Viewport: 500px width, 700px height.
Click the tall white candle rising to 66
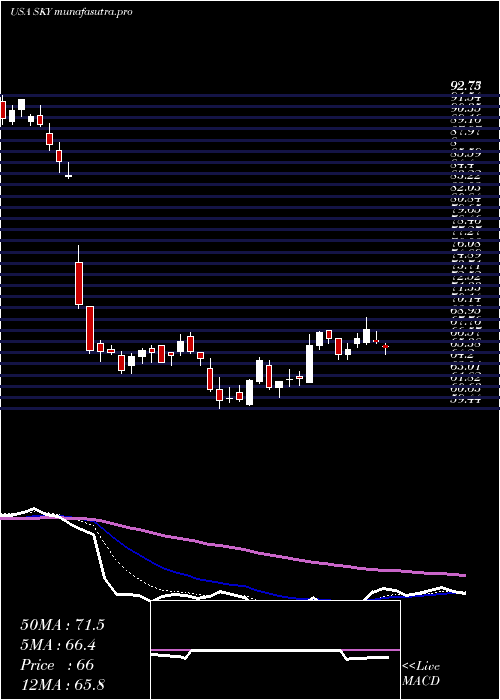(309, 364)
